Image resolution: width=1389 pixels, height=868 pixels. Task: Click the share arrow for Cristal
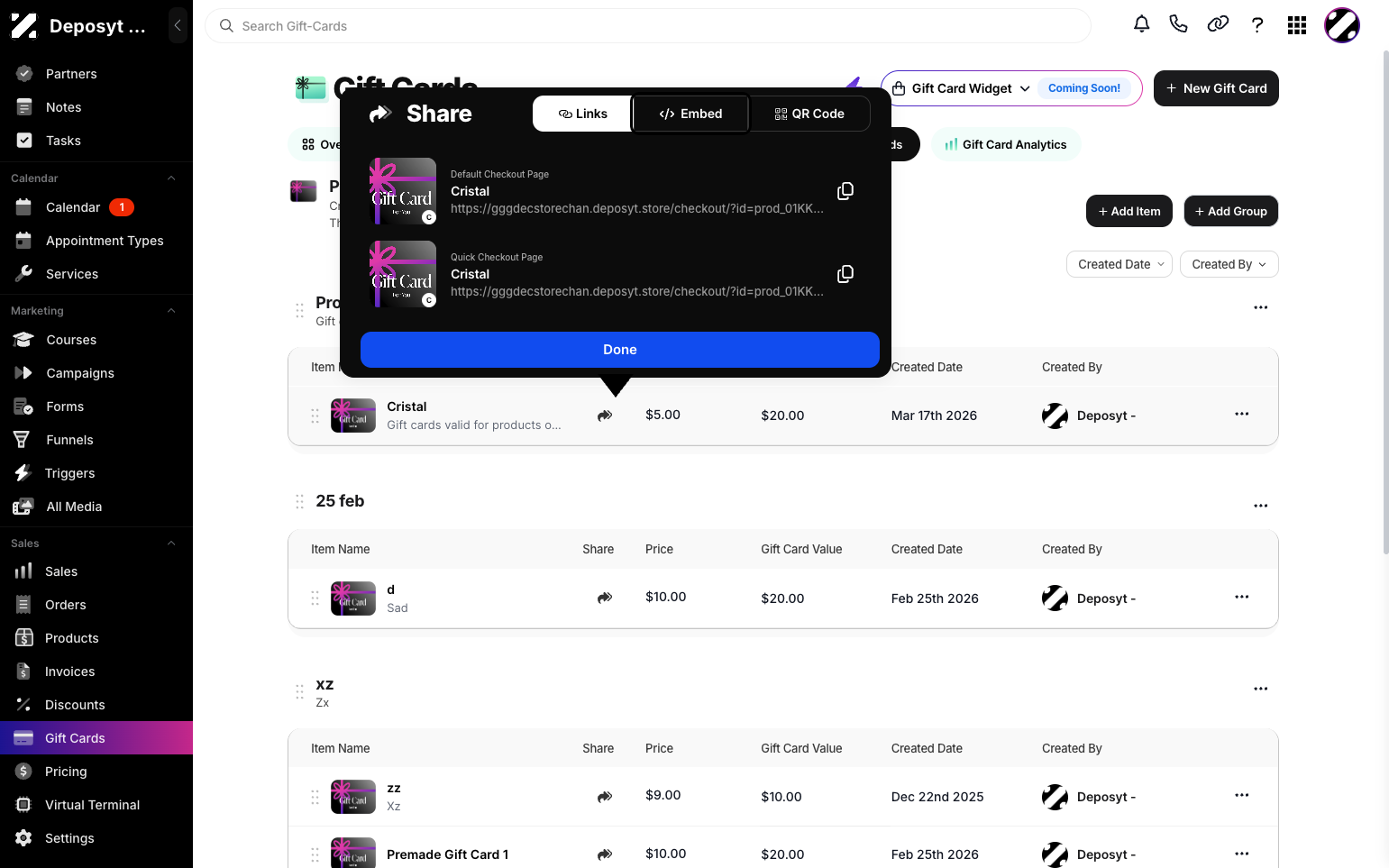605,416
